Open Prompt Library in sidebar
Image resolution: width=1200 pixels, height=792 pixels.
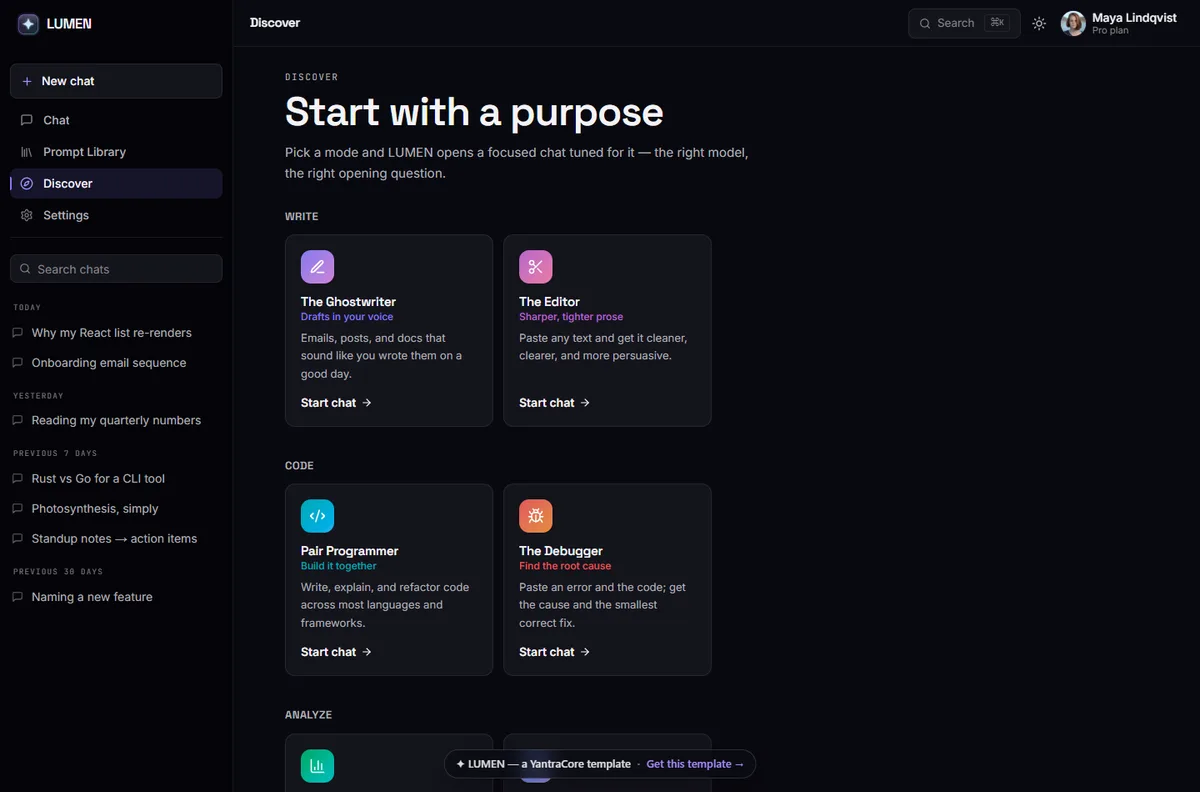pos(116,152)
